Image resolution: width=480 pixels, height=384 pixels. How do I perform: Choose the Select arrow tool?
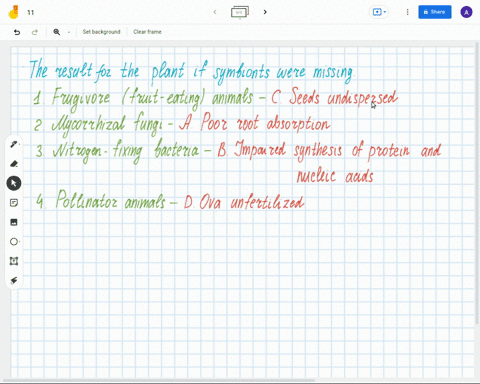pyautogui.click(x=14, y=183)
